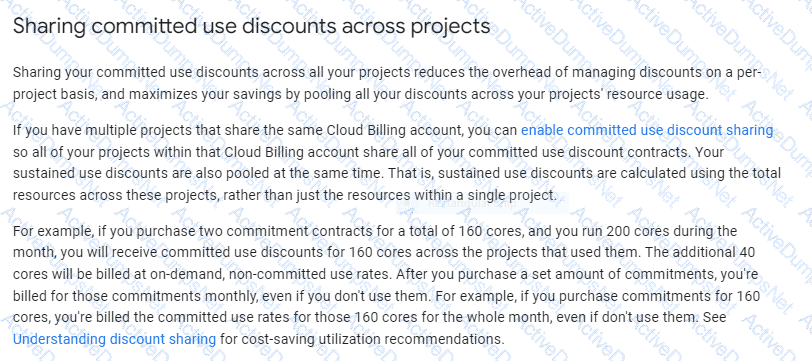Open the 'Understanding discount sharing' link
The width and height of the screenshot is (812, 361).
point(114,340)
